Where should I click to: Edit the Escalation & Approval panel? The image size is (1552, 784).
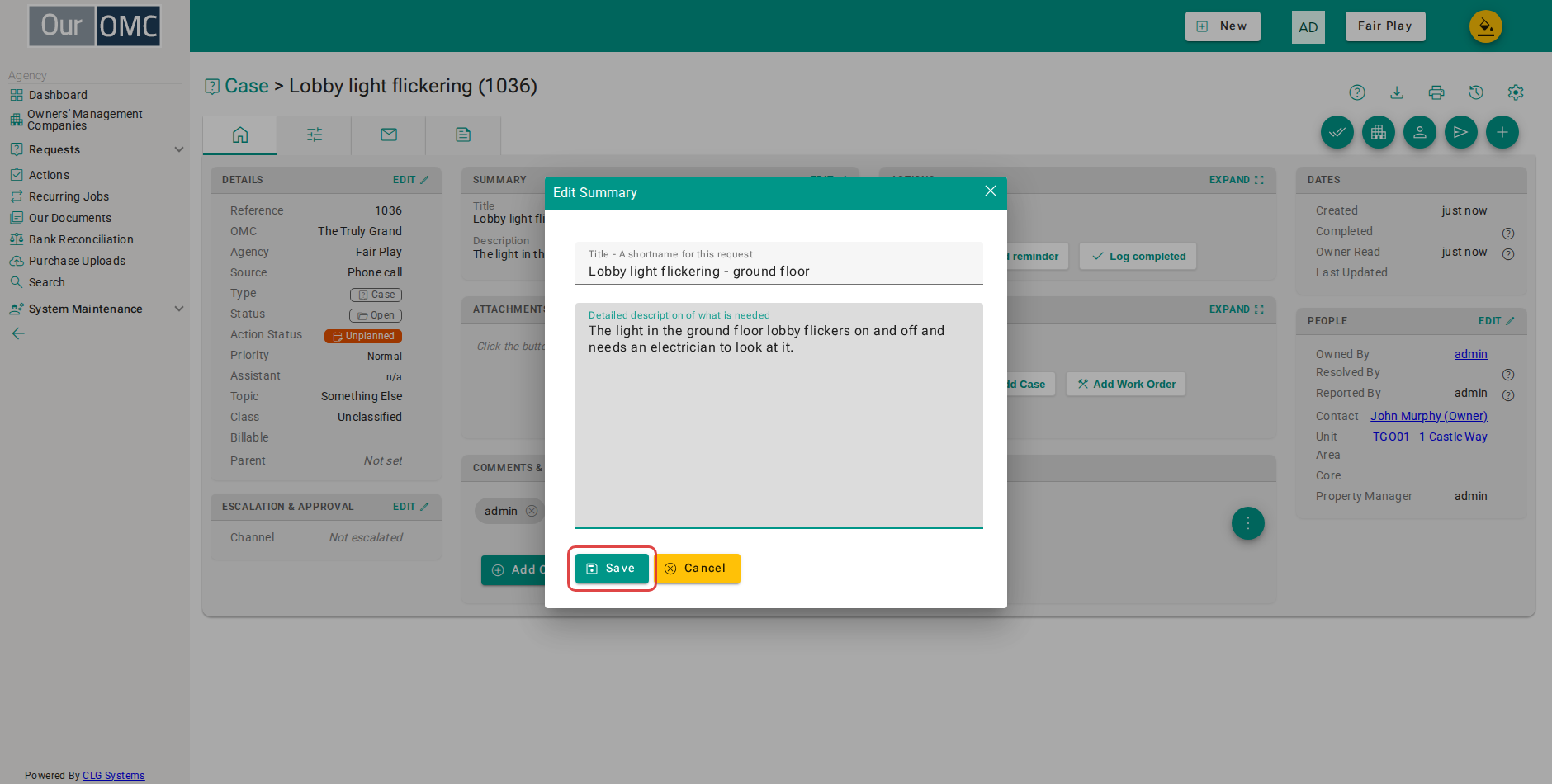coord(410,507)
